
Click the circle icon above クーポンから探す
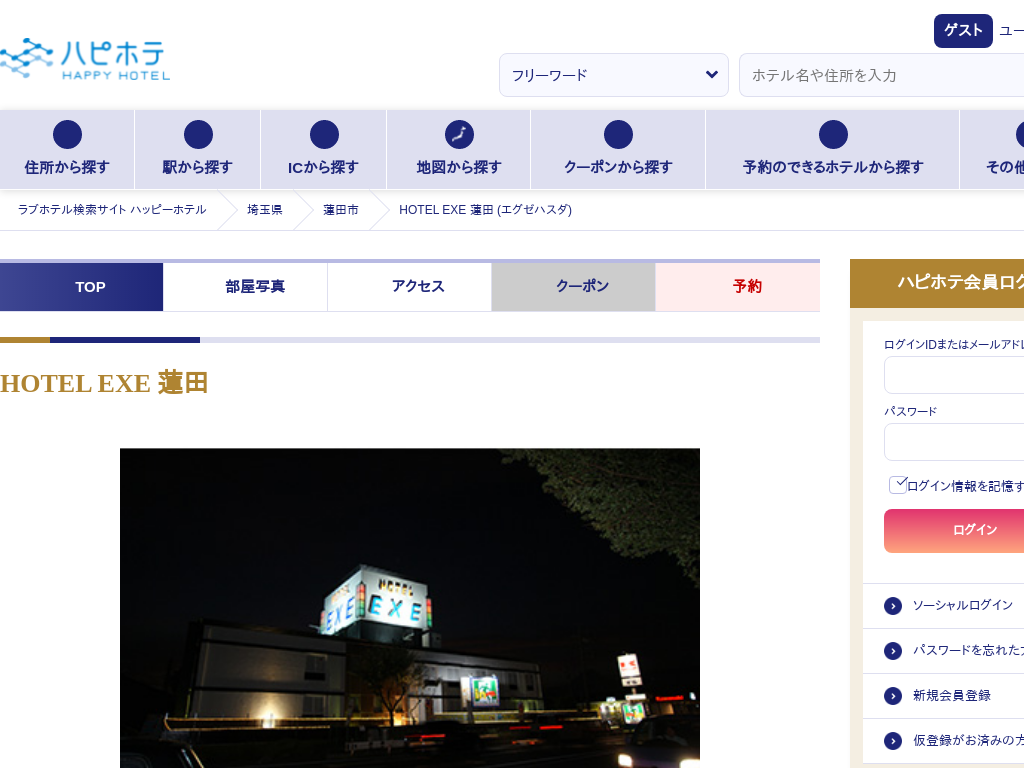(x=618, y=135)
